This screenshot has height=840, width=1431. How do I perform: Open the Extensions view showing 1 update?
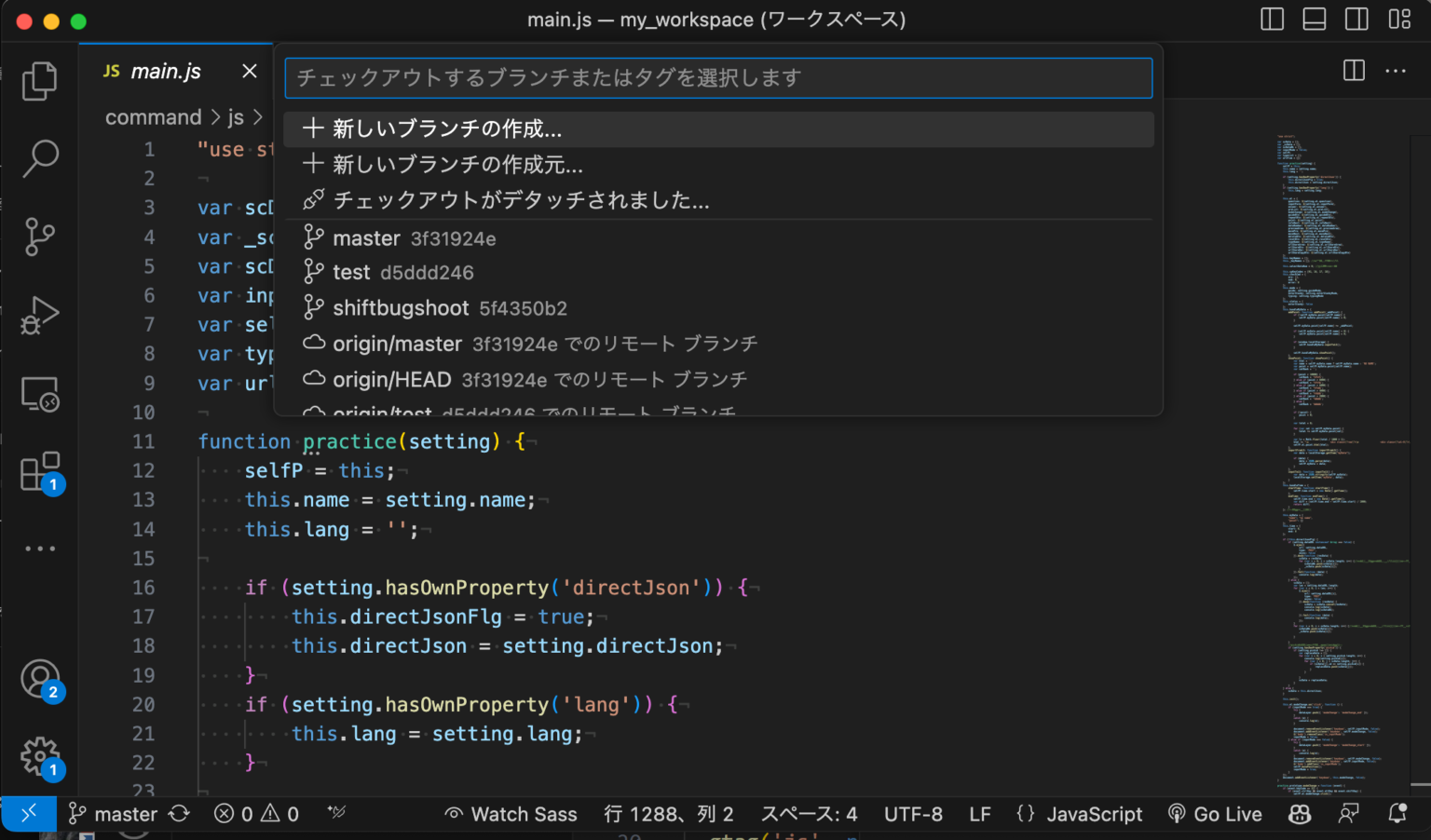click(39, 471)
